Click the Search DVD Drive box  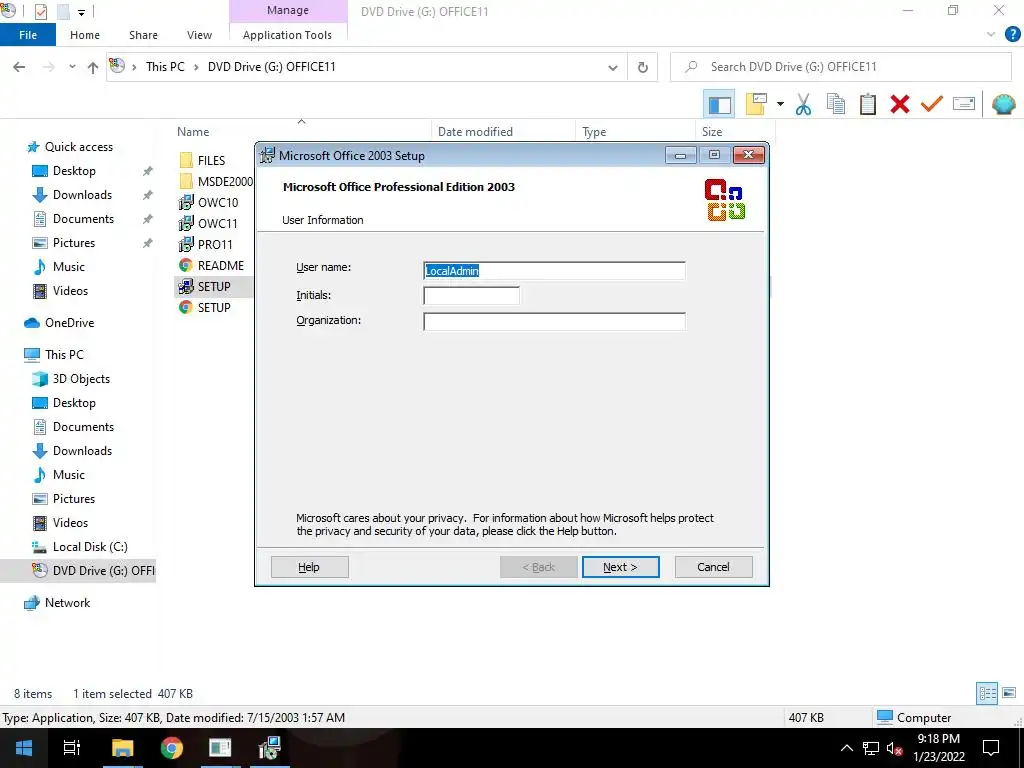click(841, 67)
